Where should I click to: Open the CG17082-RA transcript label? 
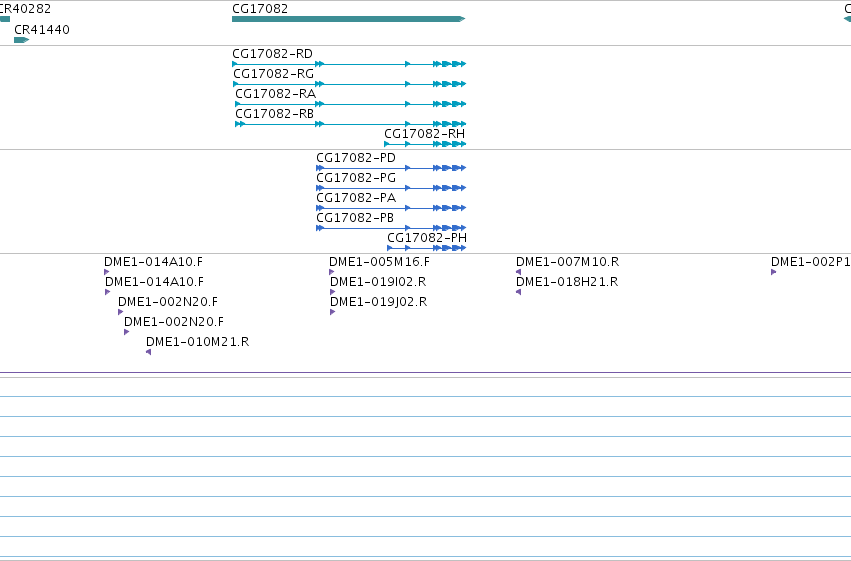click(275, 94)
